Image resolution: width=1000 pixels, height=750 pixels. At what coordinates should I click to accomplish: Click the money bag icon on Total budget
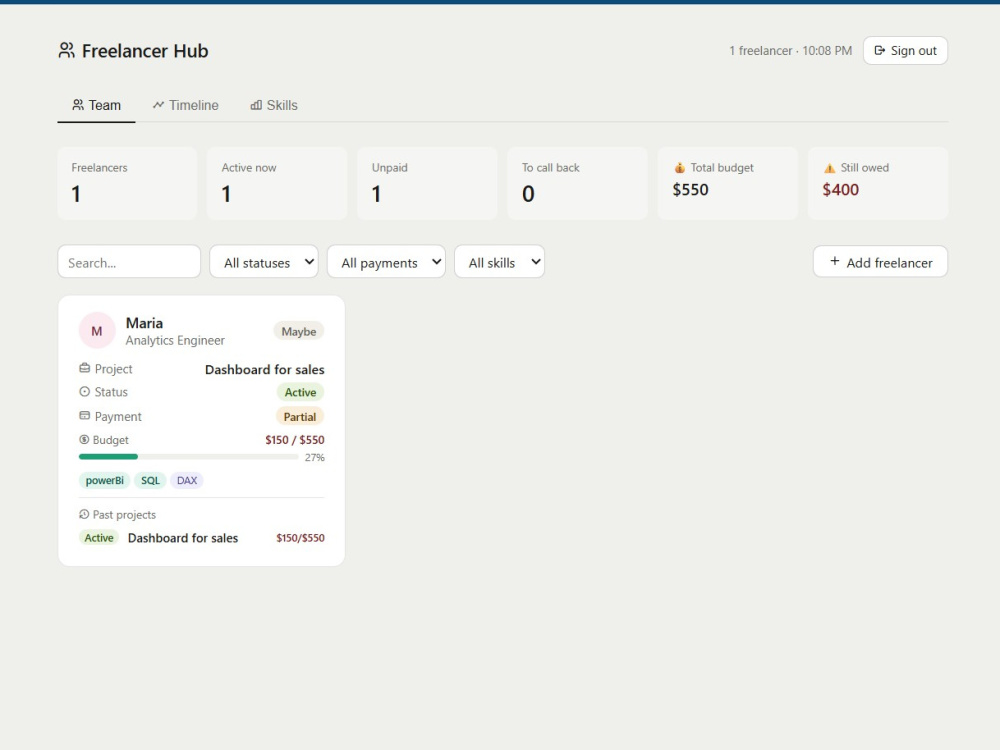pyautogui.click(x=680, y=168)
